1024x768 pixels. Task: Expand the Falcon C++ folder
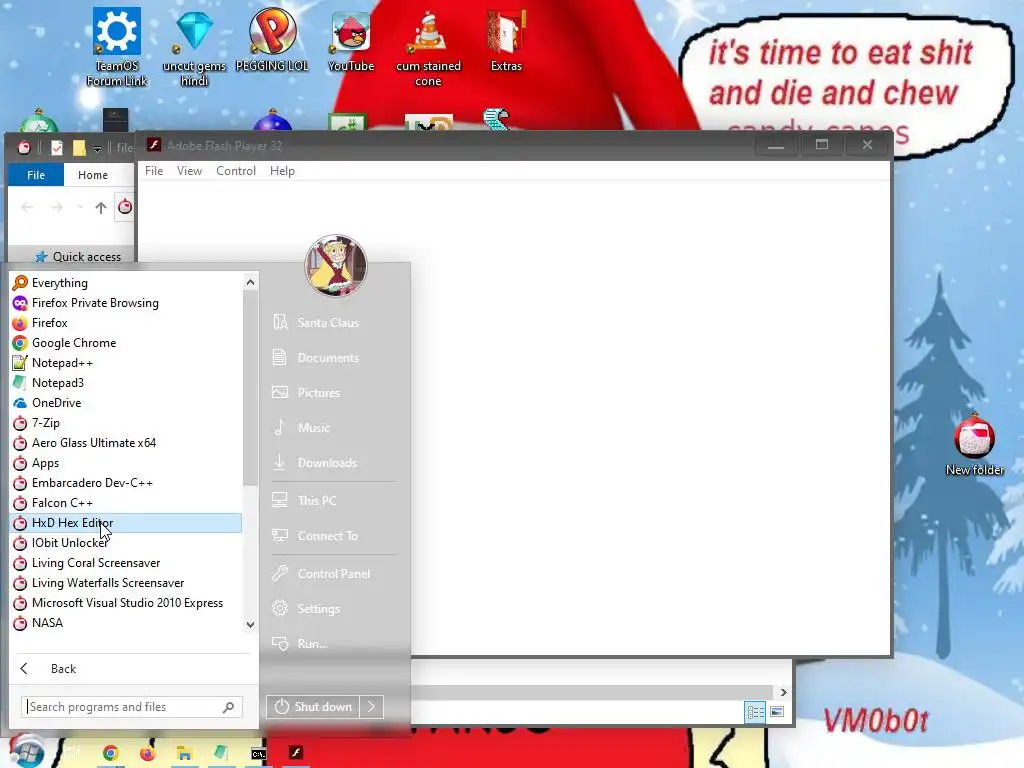[125, 503]
